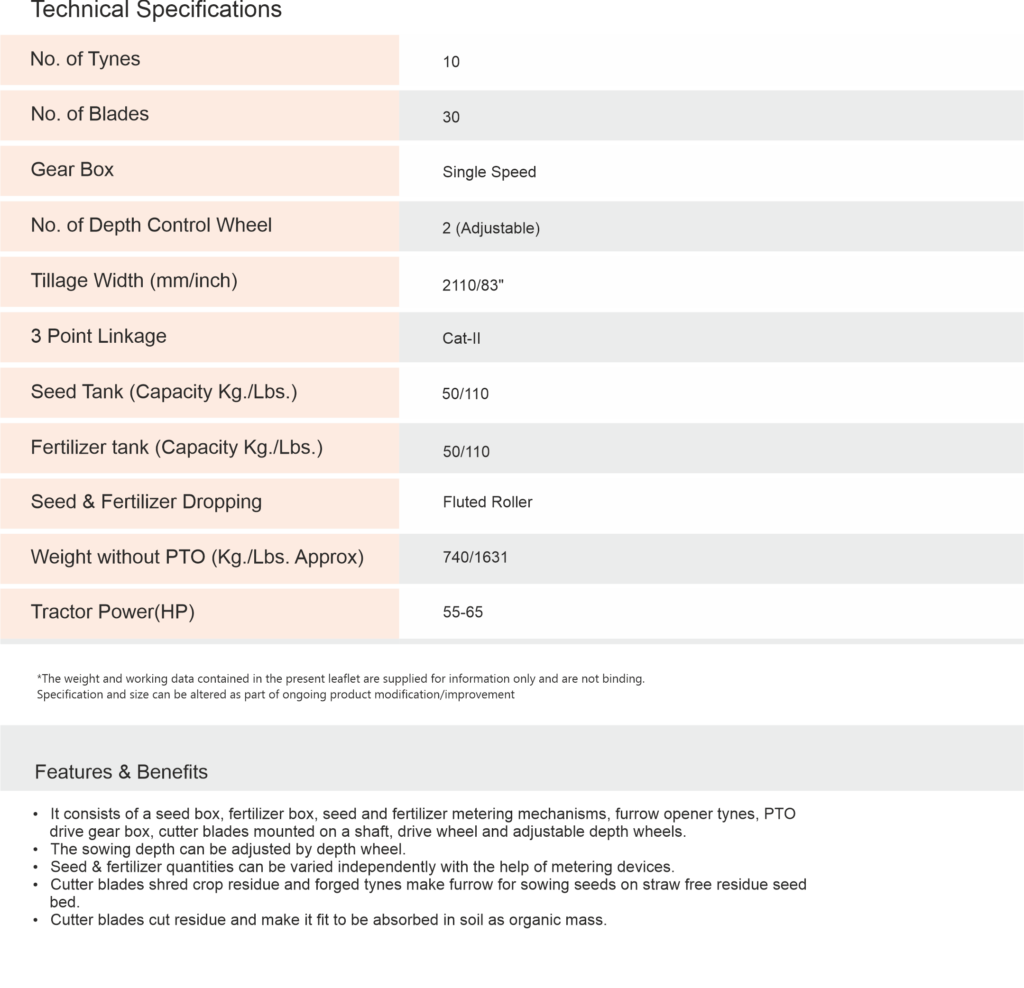Click the Features & Benefits heading
Screen dimensions: 1024x988
(121, 772)
